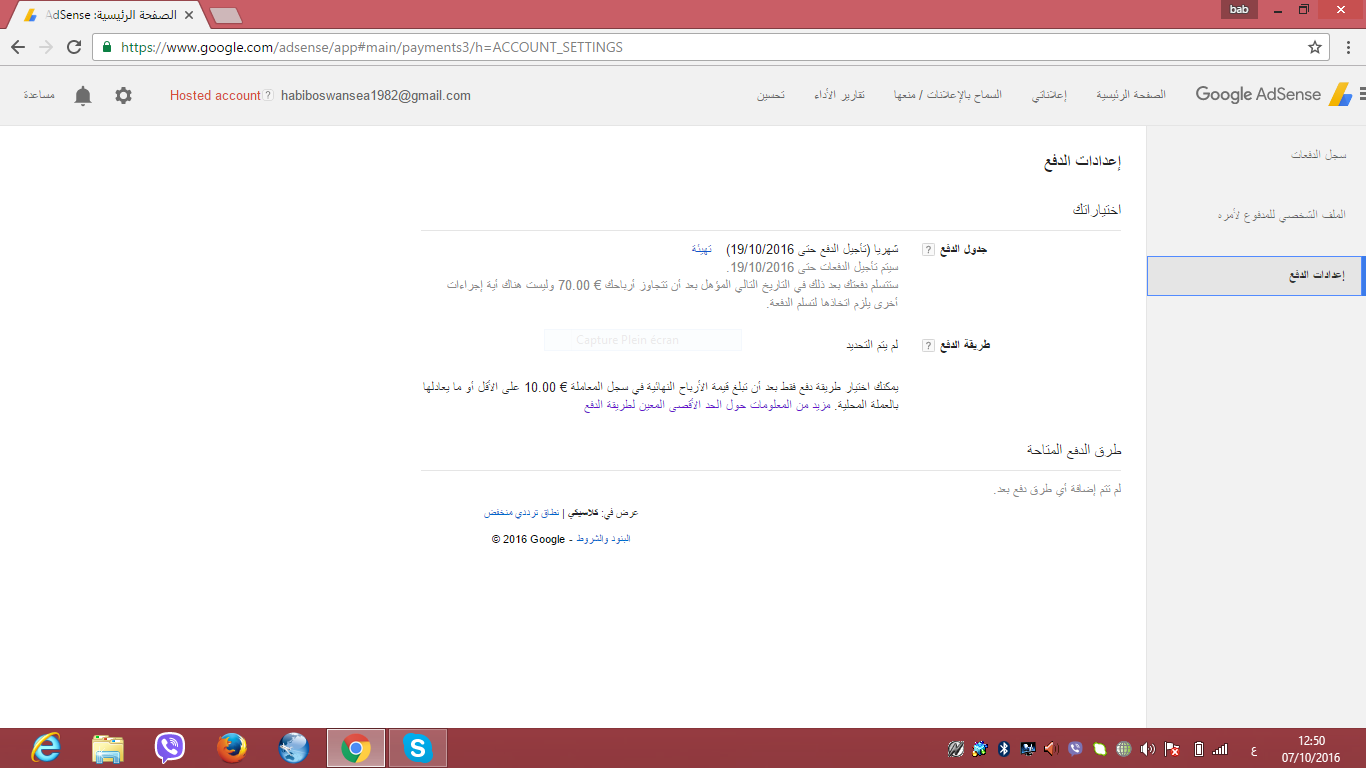The height and width of the screenshot is (768, 1366).
Task: Click the Google AdSense logo
Action: pos(1273,95)
